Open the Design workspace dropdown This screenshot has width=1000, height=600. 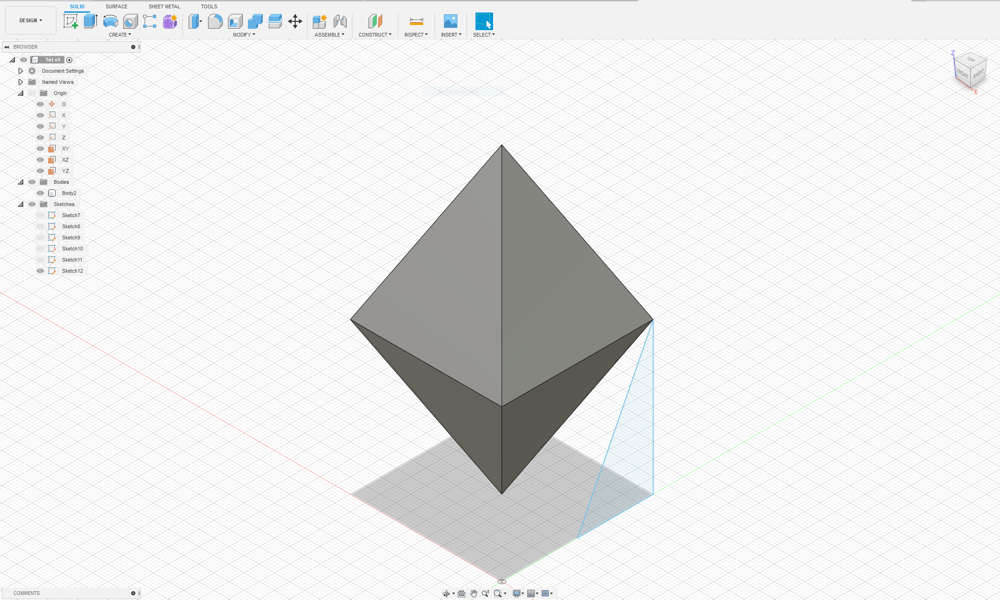(x=31, y=20)
